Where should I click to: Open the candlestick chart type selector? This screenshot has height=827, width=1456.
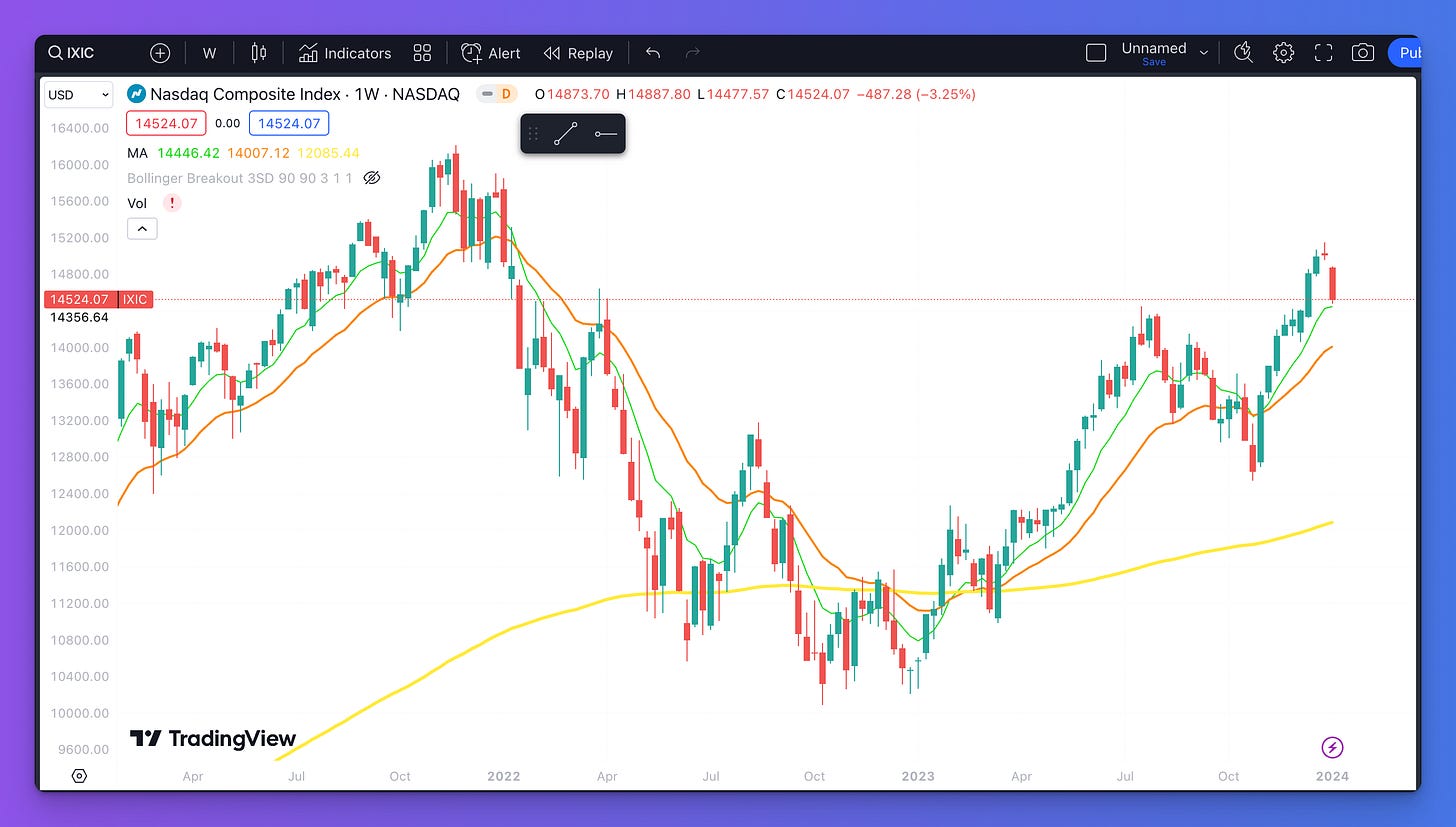259,53
